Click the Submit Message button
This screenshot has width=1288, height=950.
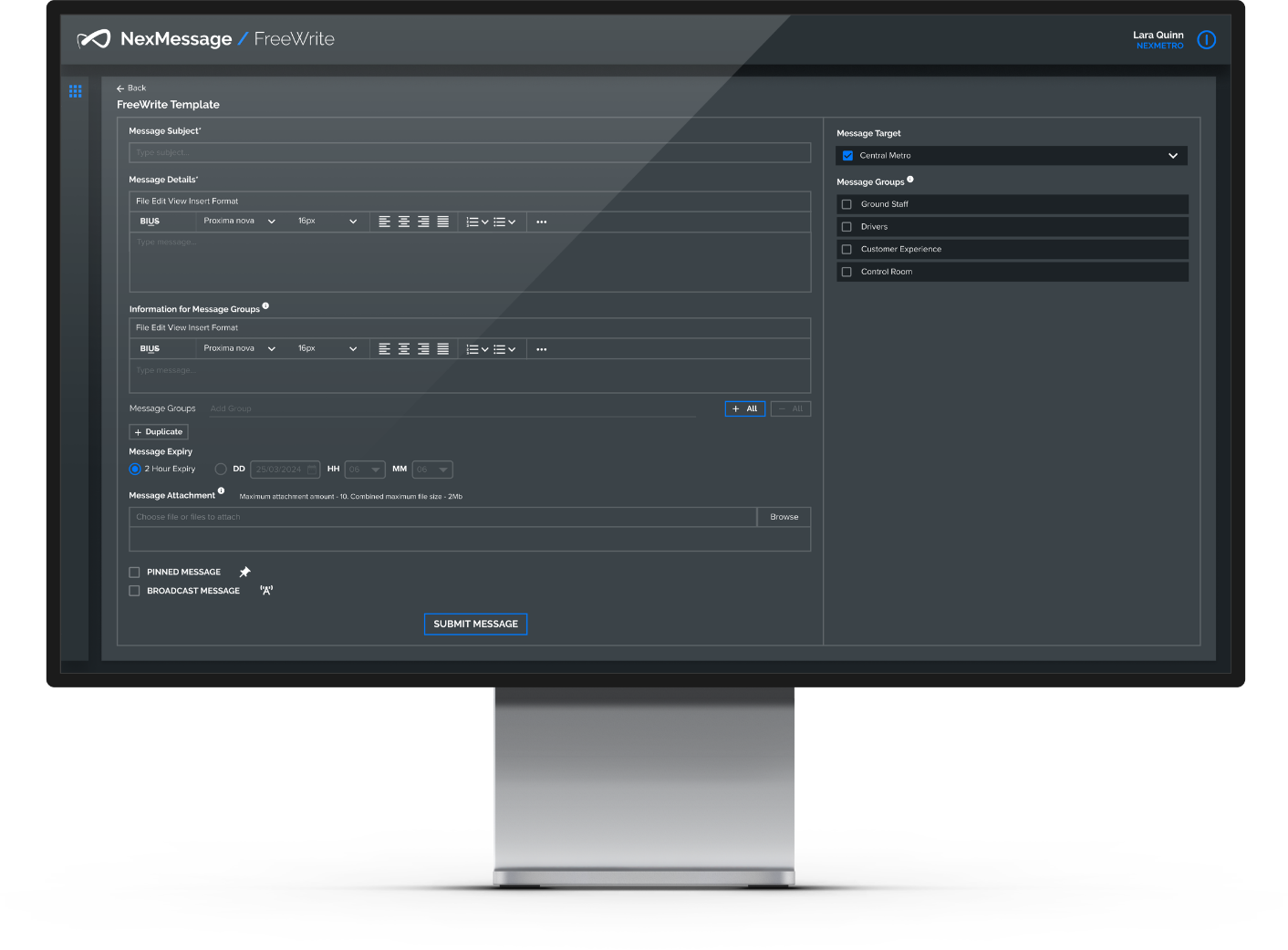475,625
